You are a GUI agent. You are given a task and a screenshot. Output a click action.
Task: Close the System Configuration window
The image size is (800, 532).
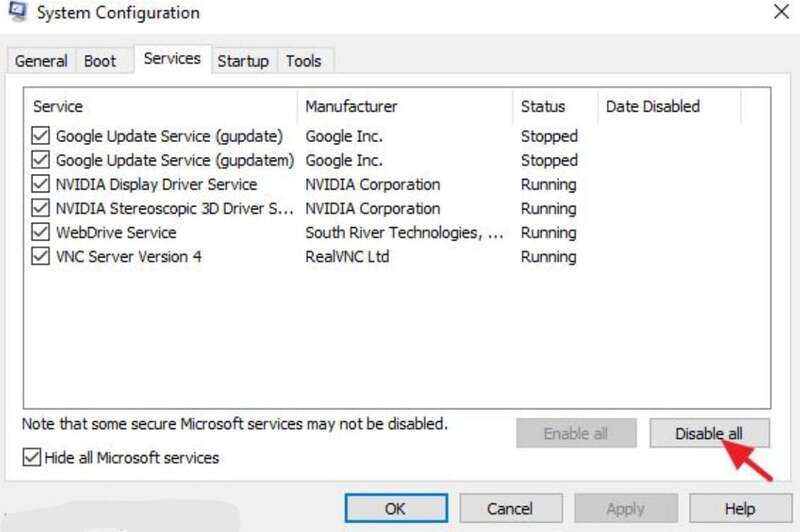pyautogui.click(x=781, y=11)
